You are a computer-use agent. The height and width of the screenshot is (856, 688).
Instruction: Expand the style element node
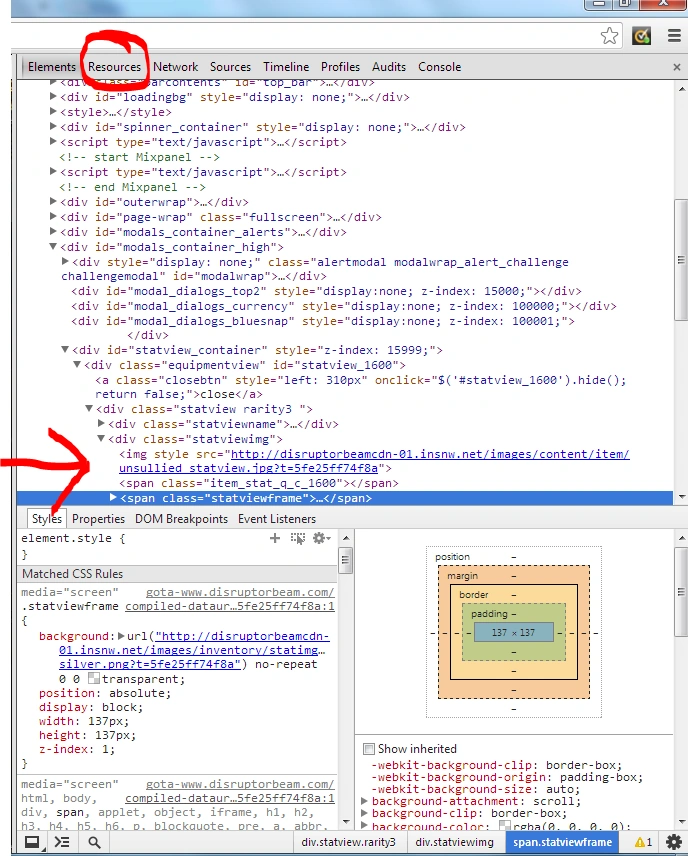point(54,111)
